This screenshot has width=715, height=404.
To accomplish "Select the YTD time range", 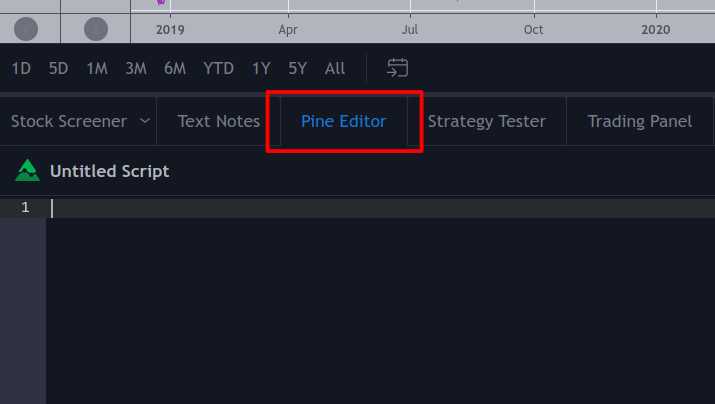I will pos(218,68).
